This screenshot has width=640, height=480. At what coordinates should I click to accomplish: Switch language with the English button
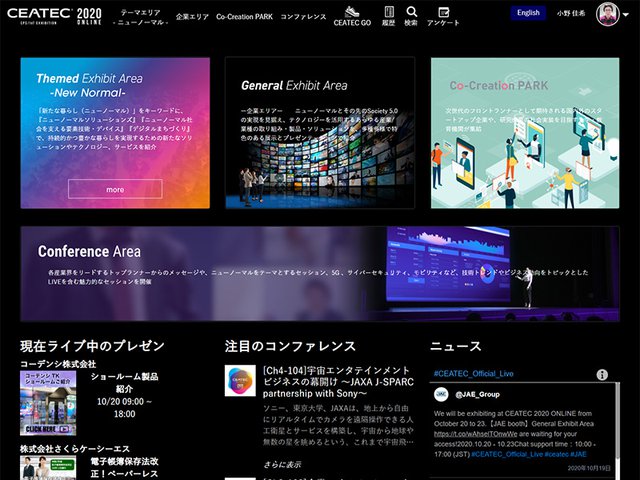tap(528, 13)
